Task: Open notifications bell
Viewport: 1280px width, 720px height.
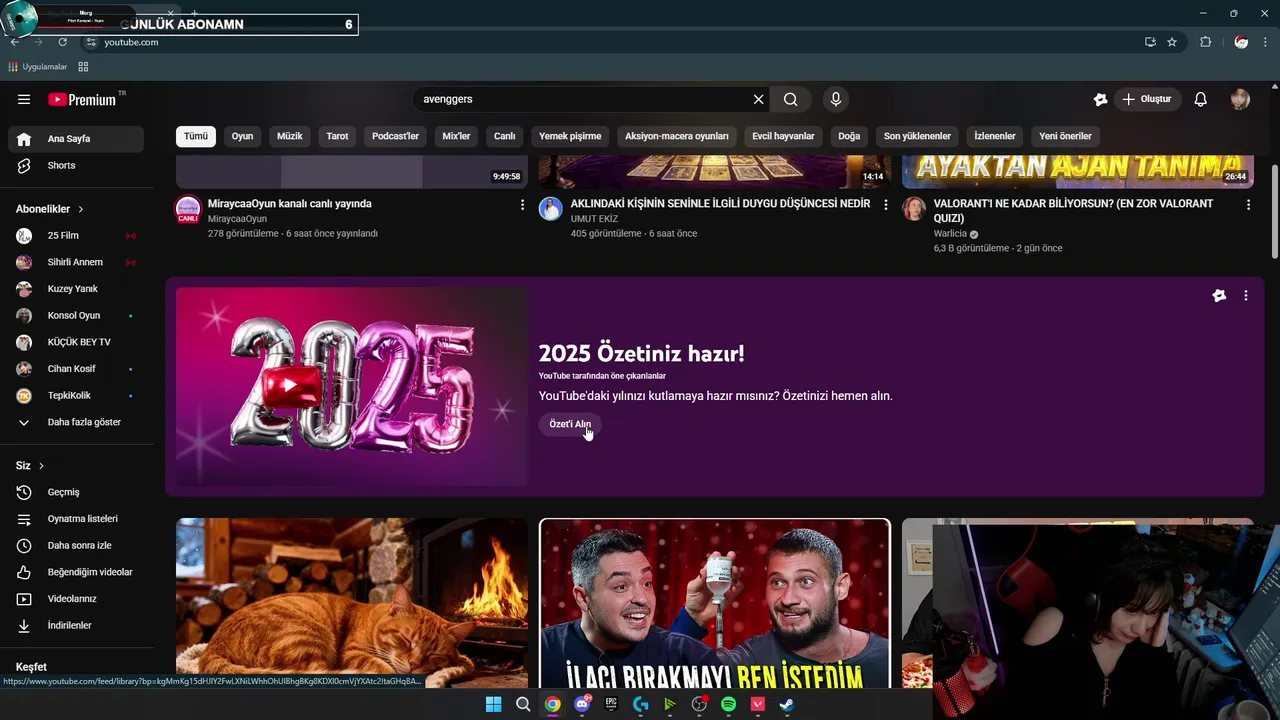Action: (1201, 99)
